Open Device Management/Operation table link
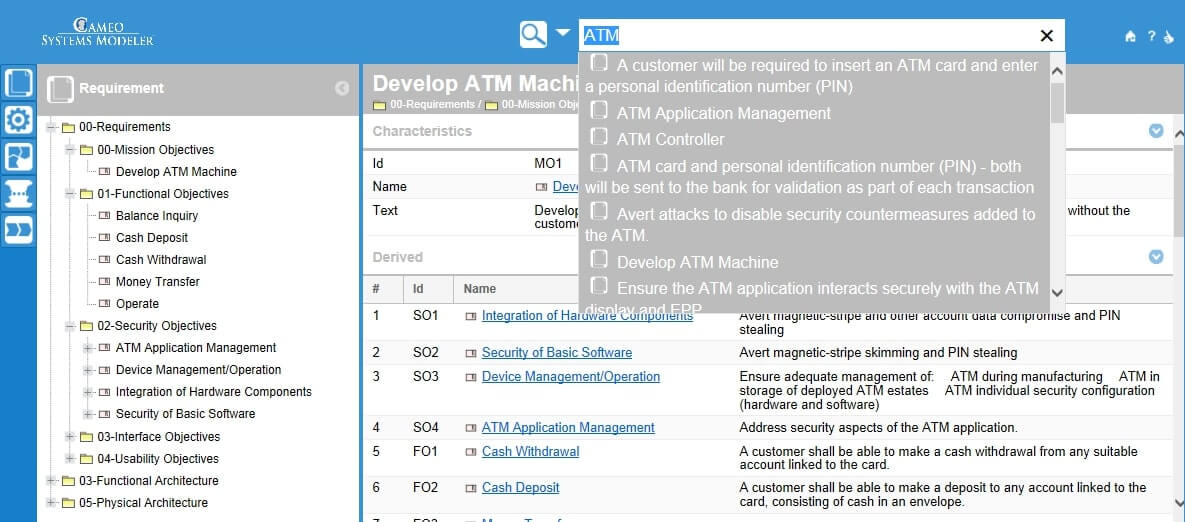This screenshot has height=522, width=1185. click(571, 376)
